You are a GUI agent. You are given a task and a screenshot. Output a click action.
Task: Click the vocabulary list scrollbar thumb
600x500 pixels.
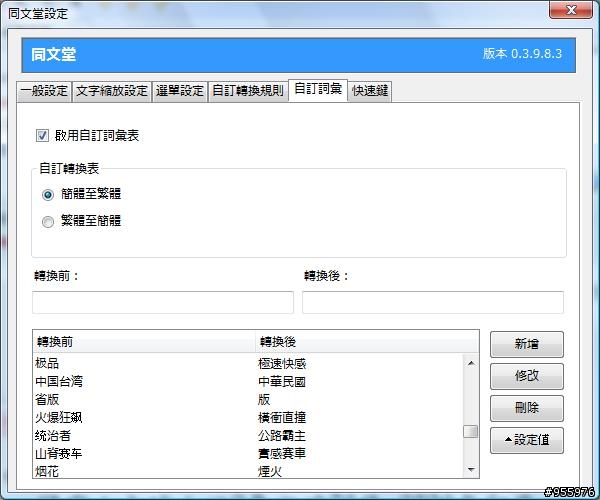pyautogui.click(x=471, y=432)
